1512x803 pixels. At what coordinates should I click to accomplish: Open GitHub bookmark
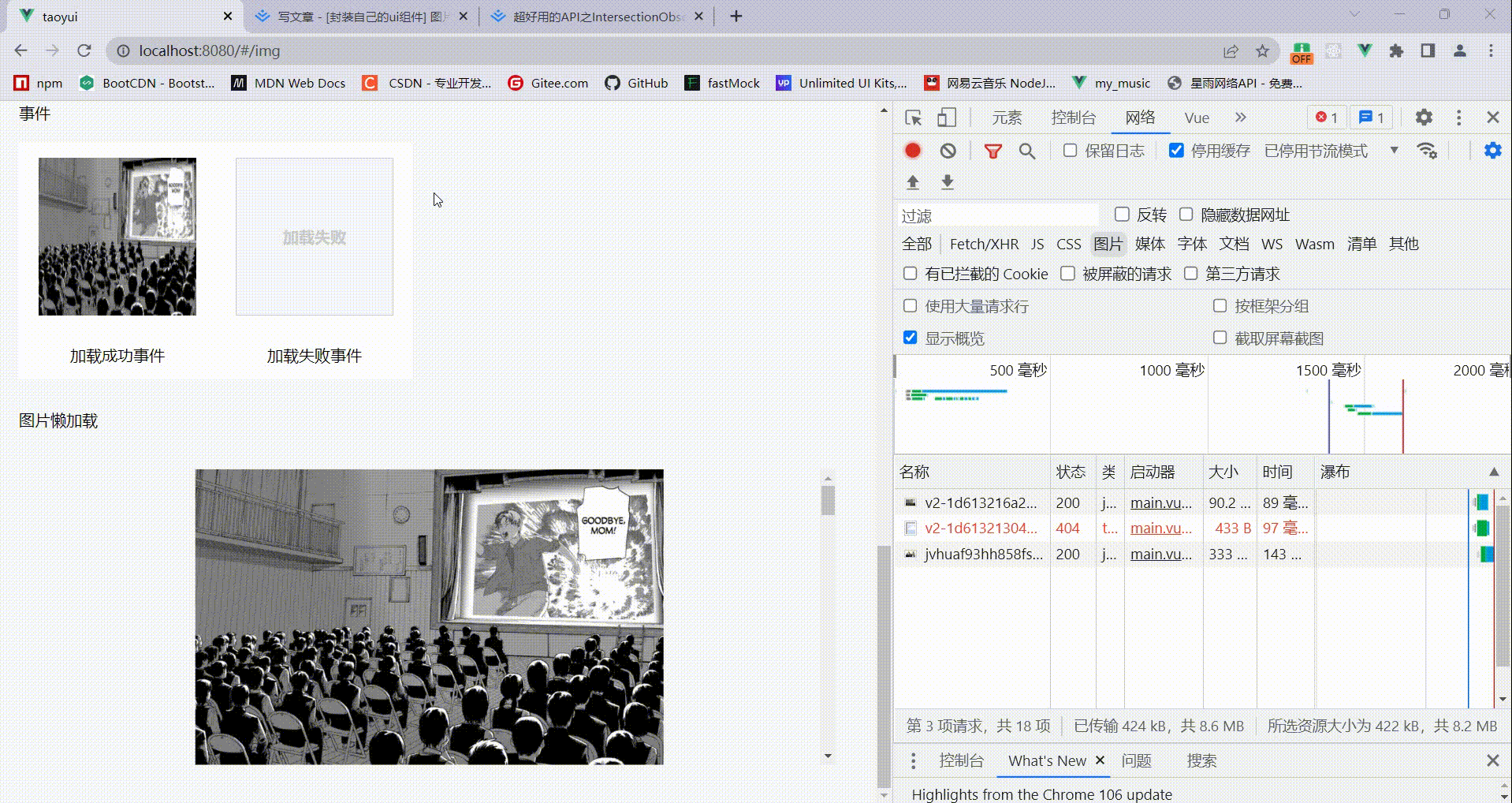pyautogui.click(x=636, y=83)
